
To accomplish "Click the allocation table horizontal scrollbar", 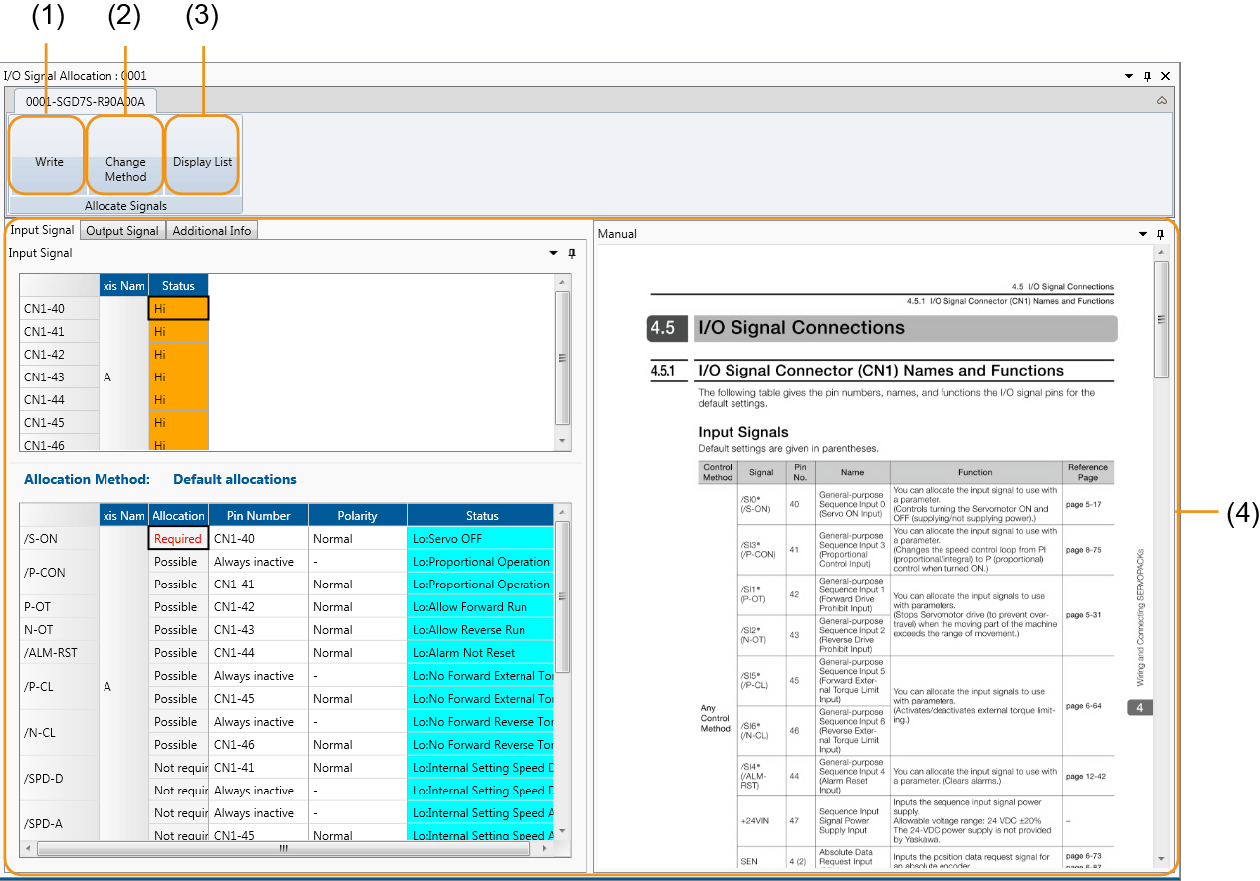I will (x=284, y=848).
